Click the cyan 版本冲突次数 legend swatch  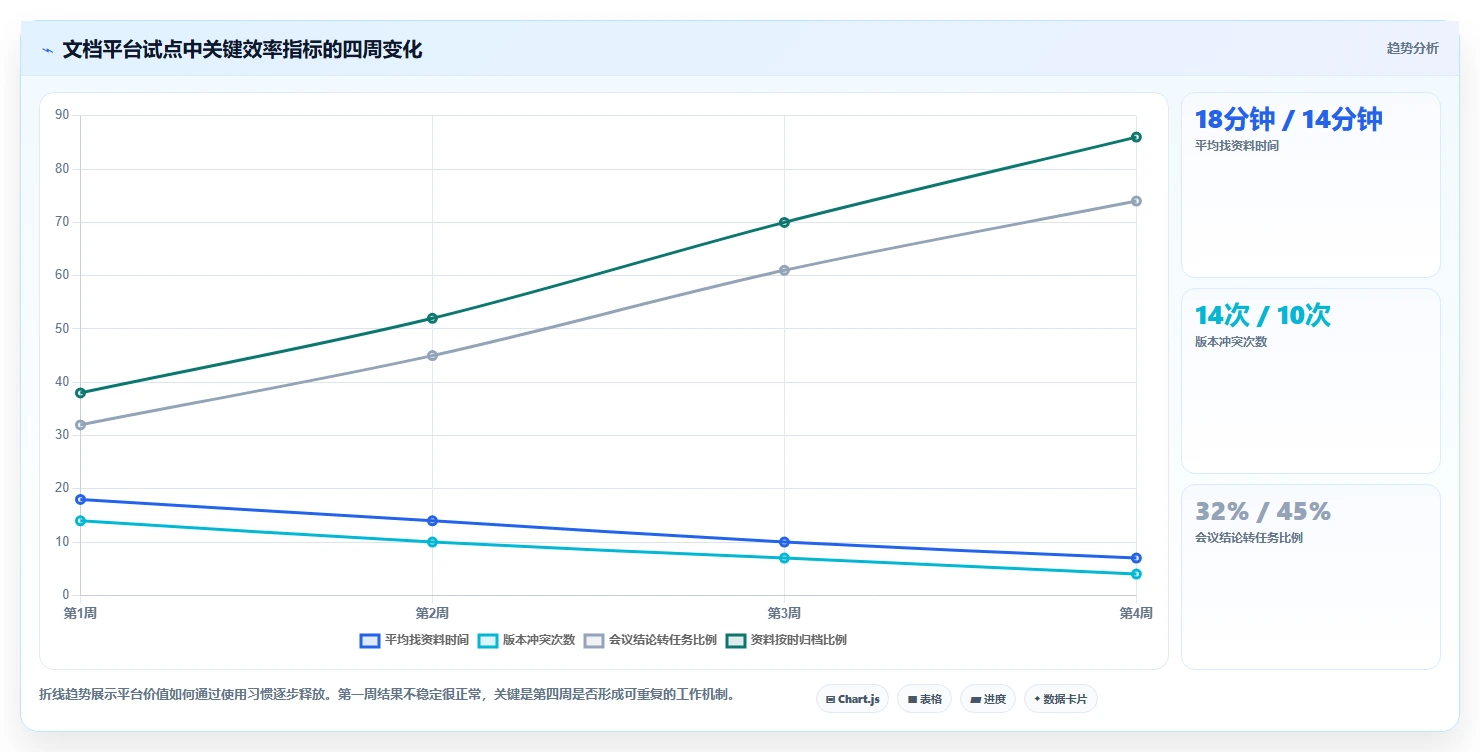click(x=487, y=640)
